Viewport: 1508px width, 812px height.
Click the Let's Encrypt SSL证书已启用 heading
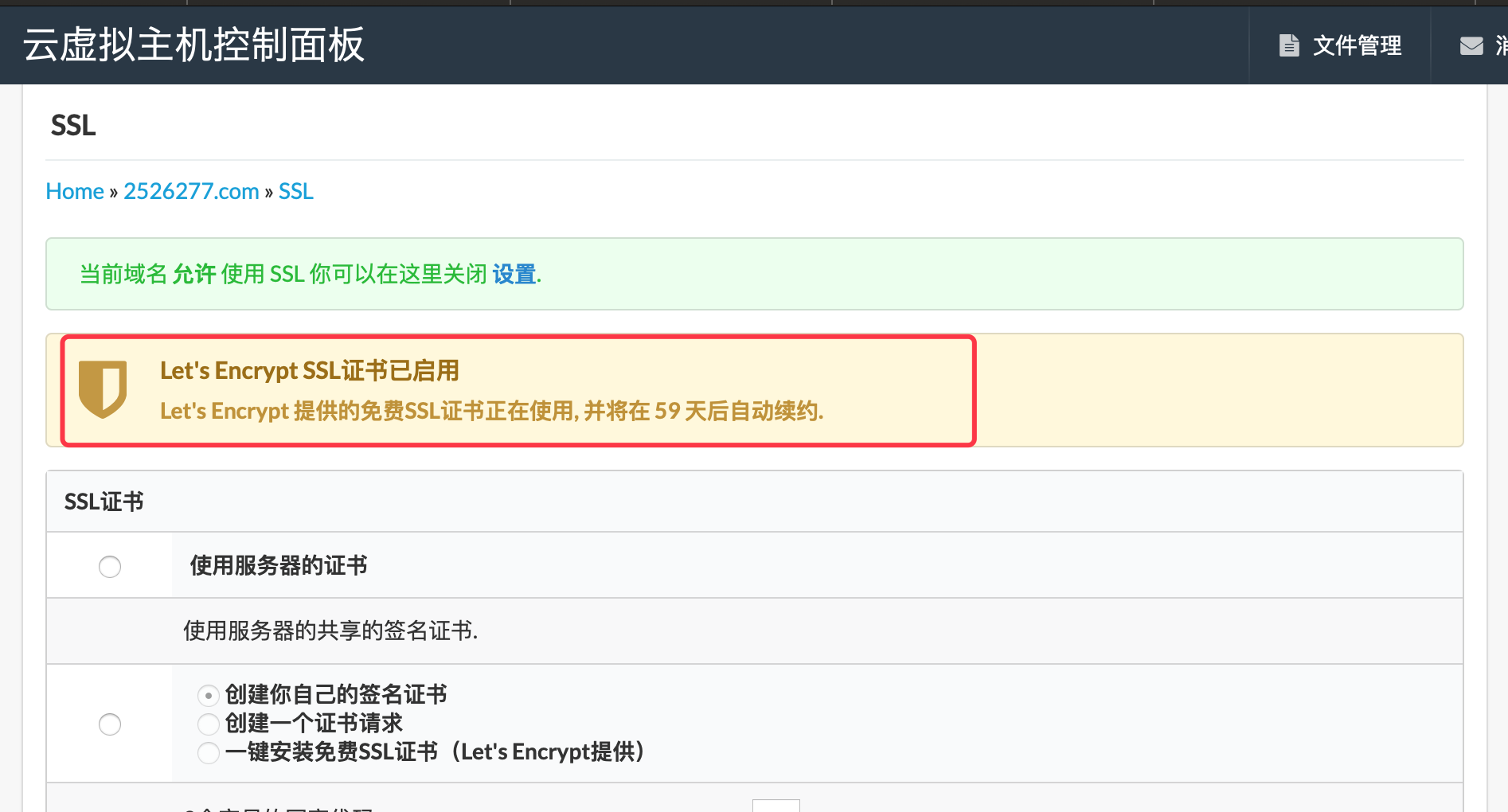tap(309, 370)
